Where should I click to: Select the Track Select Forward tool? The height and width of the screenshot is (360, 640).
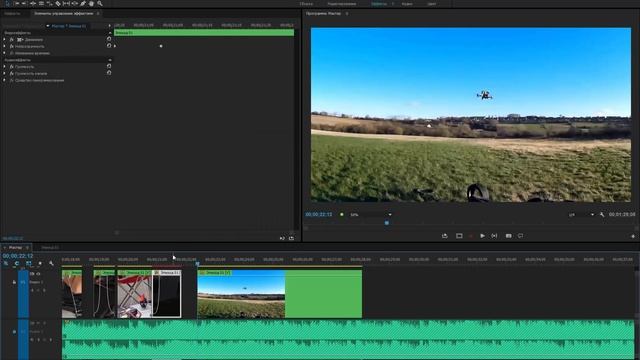[17, 3]
